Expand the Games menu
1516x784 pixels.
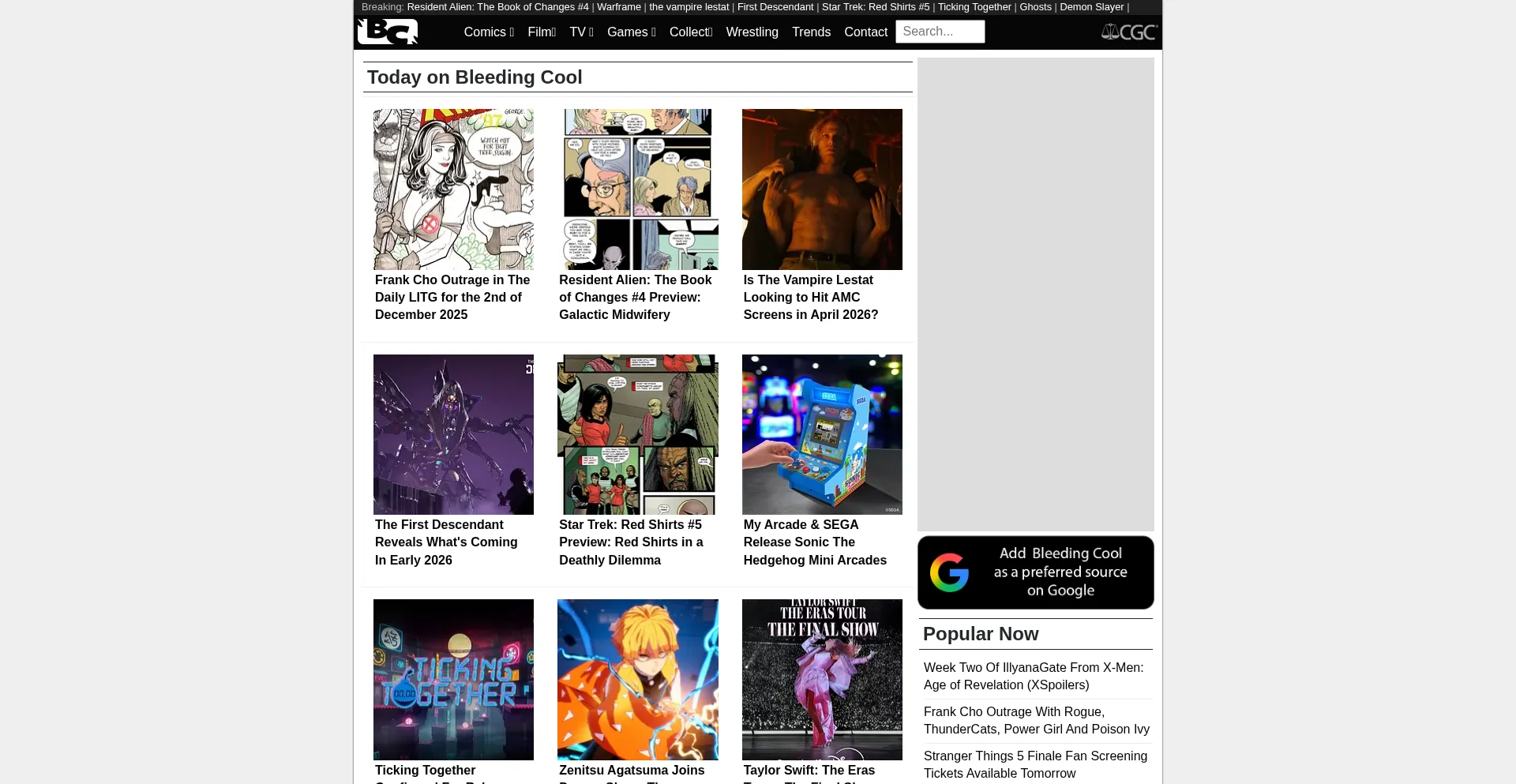point(631,32)
